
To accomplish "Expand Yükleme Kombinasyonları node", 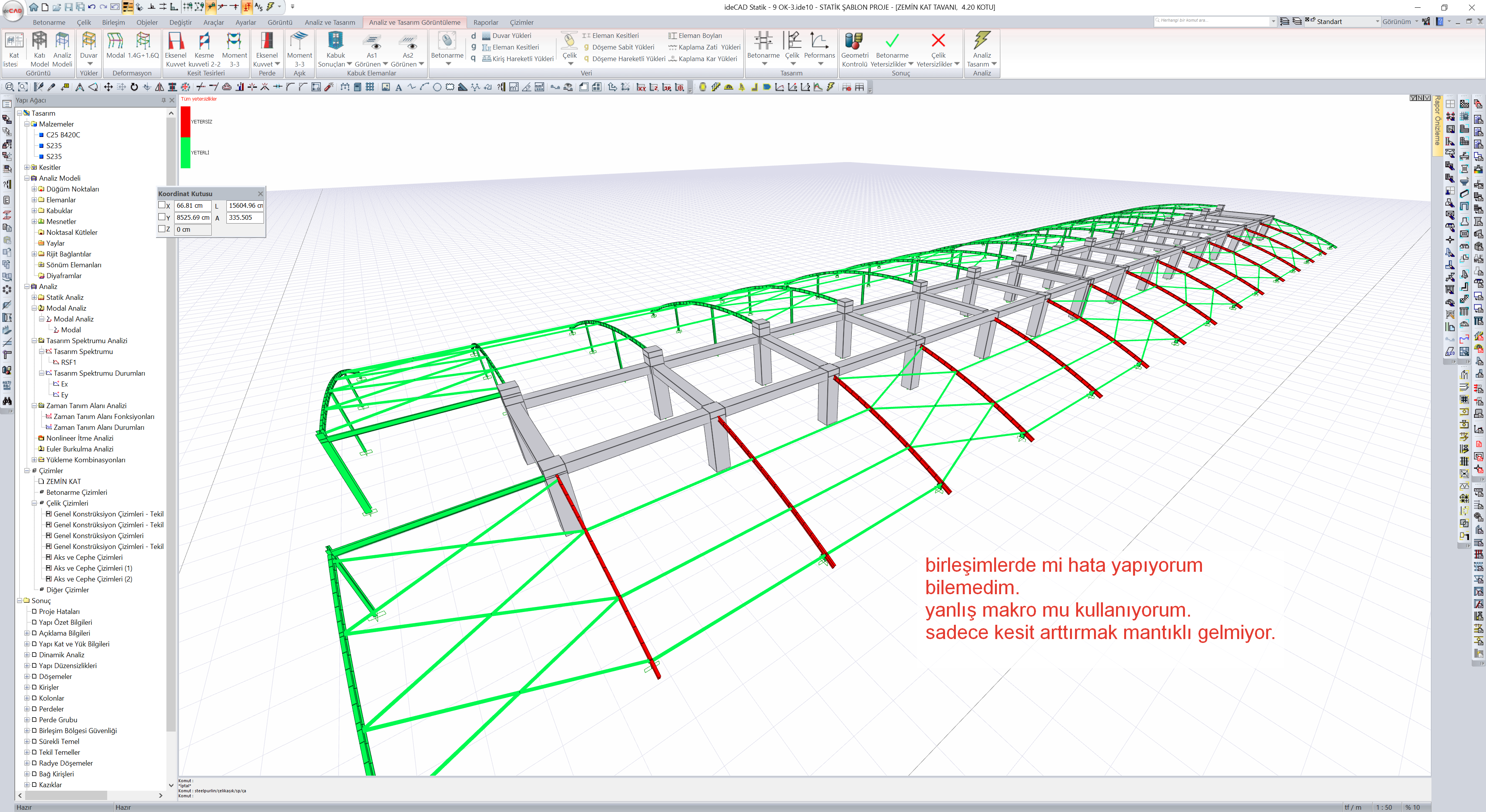I will pyautogui.click(x=34, y=460).
